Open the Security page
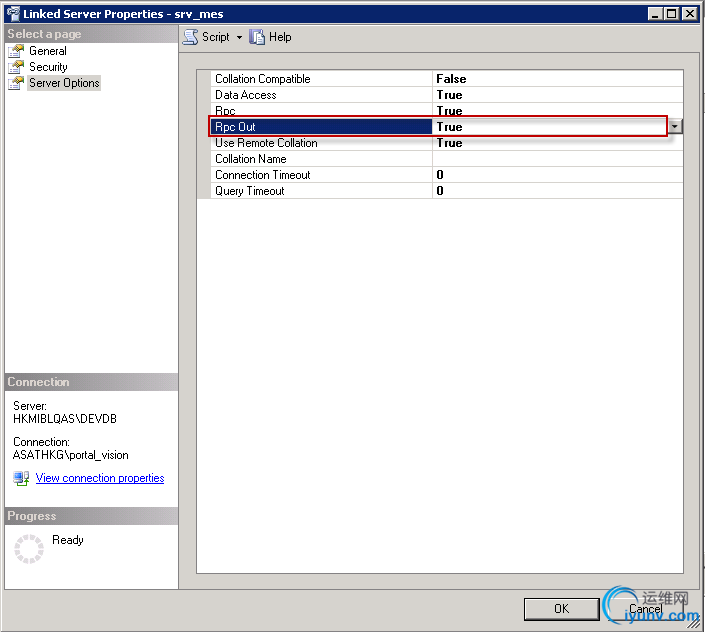The width and height of the screenshot is (705, 632). [48, 67]
